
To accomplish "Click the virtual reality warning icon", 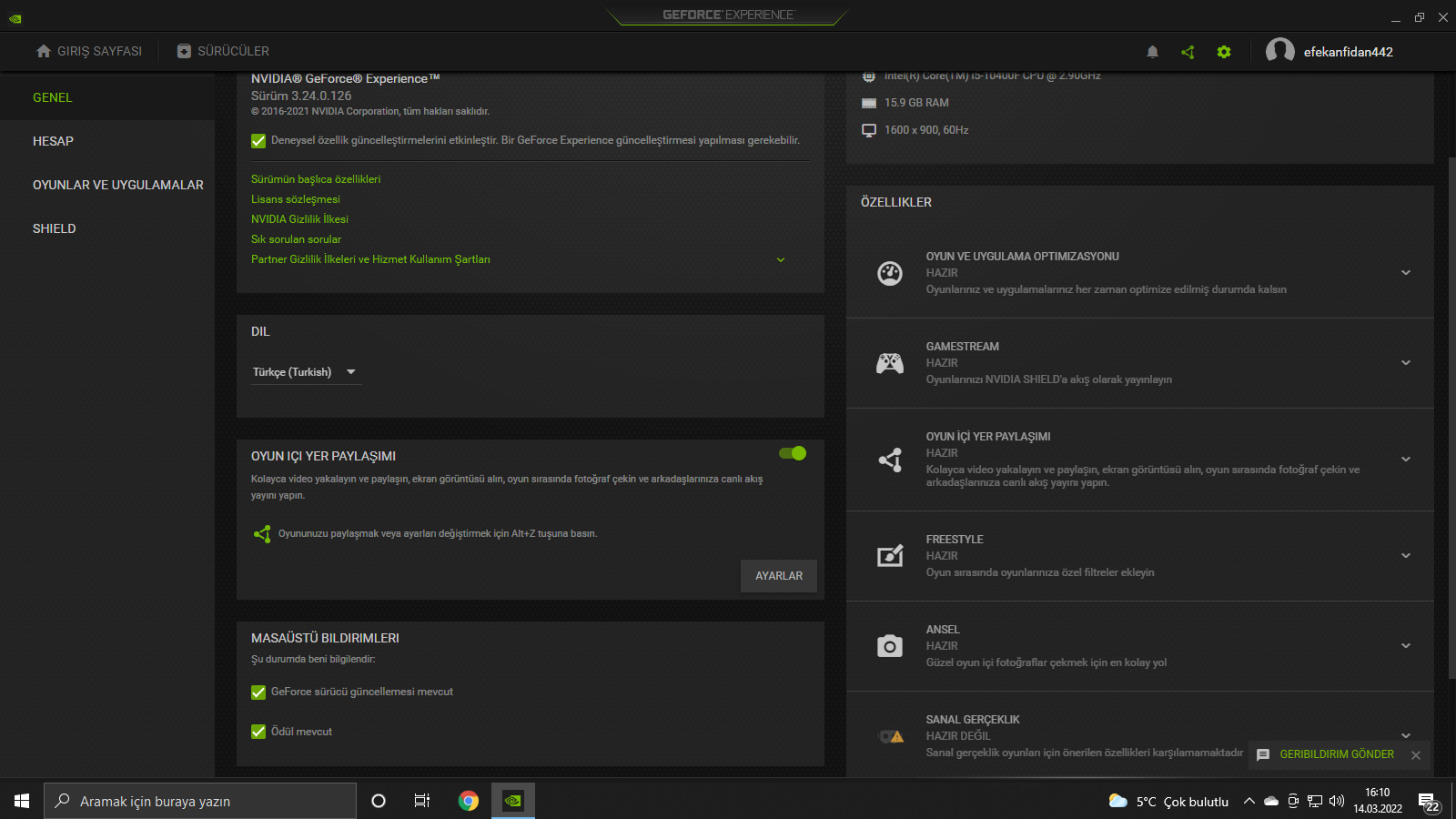I will (891, 736).
